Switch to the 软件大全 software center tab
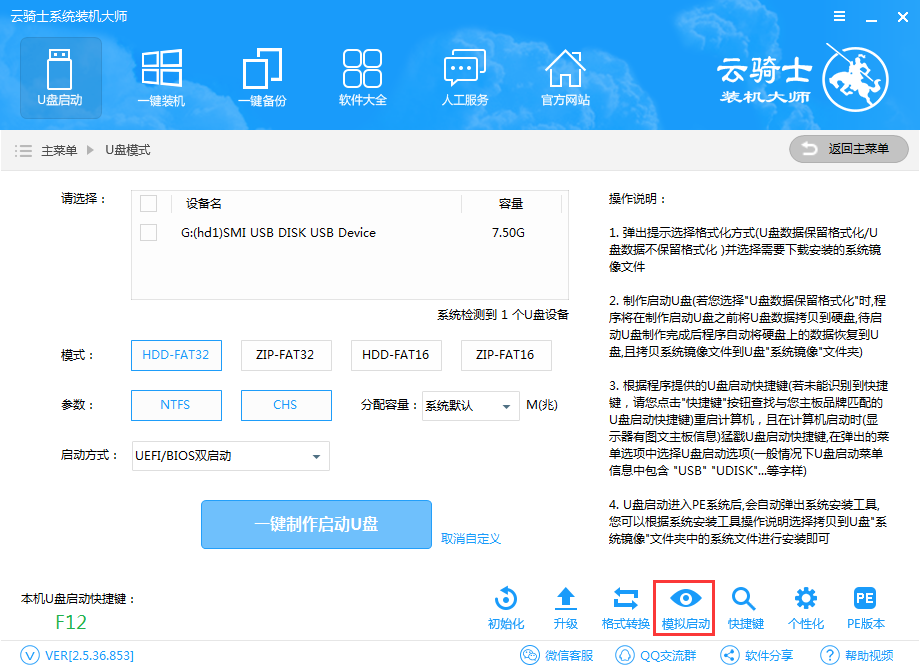The height and width of the screenshot is (670, 920). coord(362,77)
